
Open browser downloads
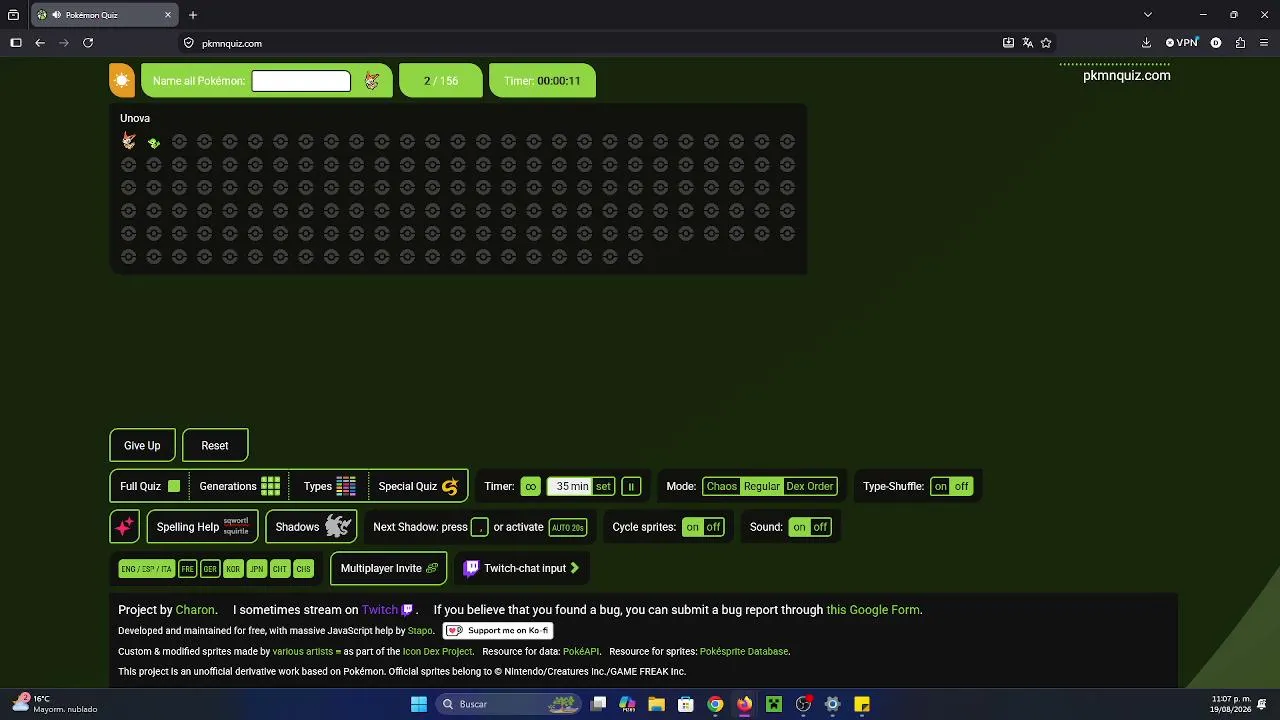[1146, 43]
